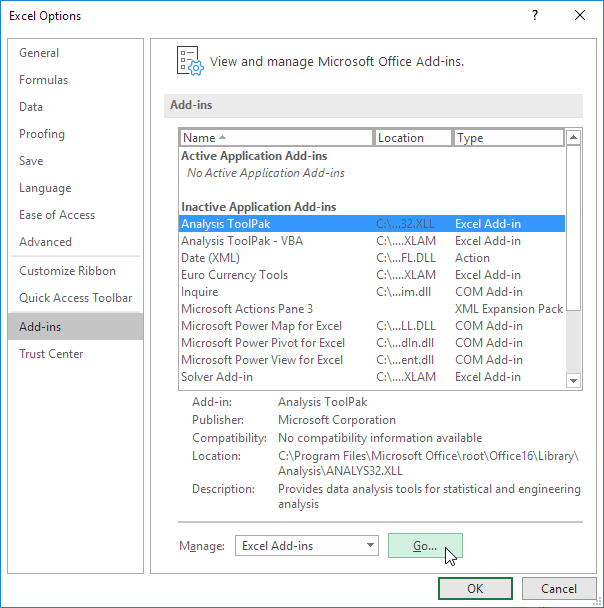Go to the Proofing settings
The image size is (604, 608).
tap(42, 134)
